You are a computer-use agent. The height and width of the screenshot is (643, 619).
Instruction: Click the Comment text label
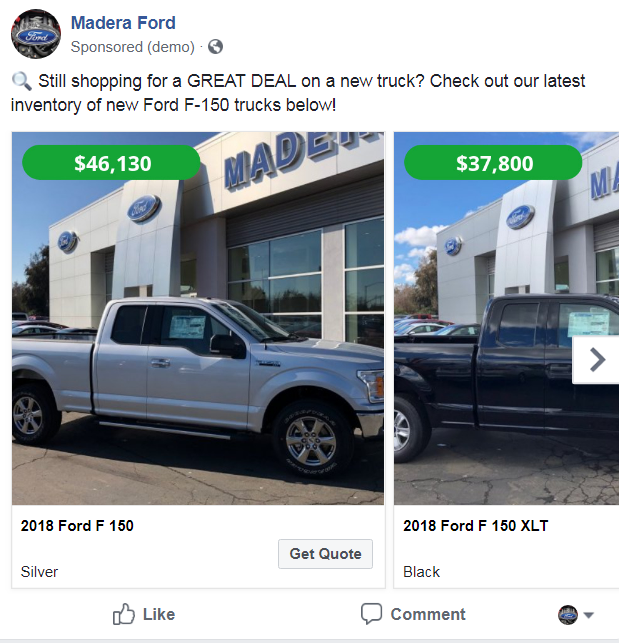click(428, 614)
